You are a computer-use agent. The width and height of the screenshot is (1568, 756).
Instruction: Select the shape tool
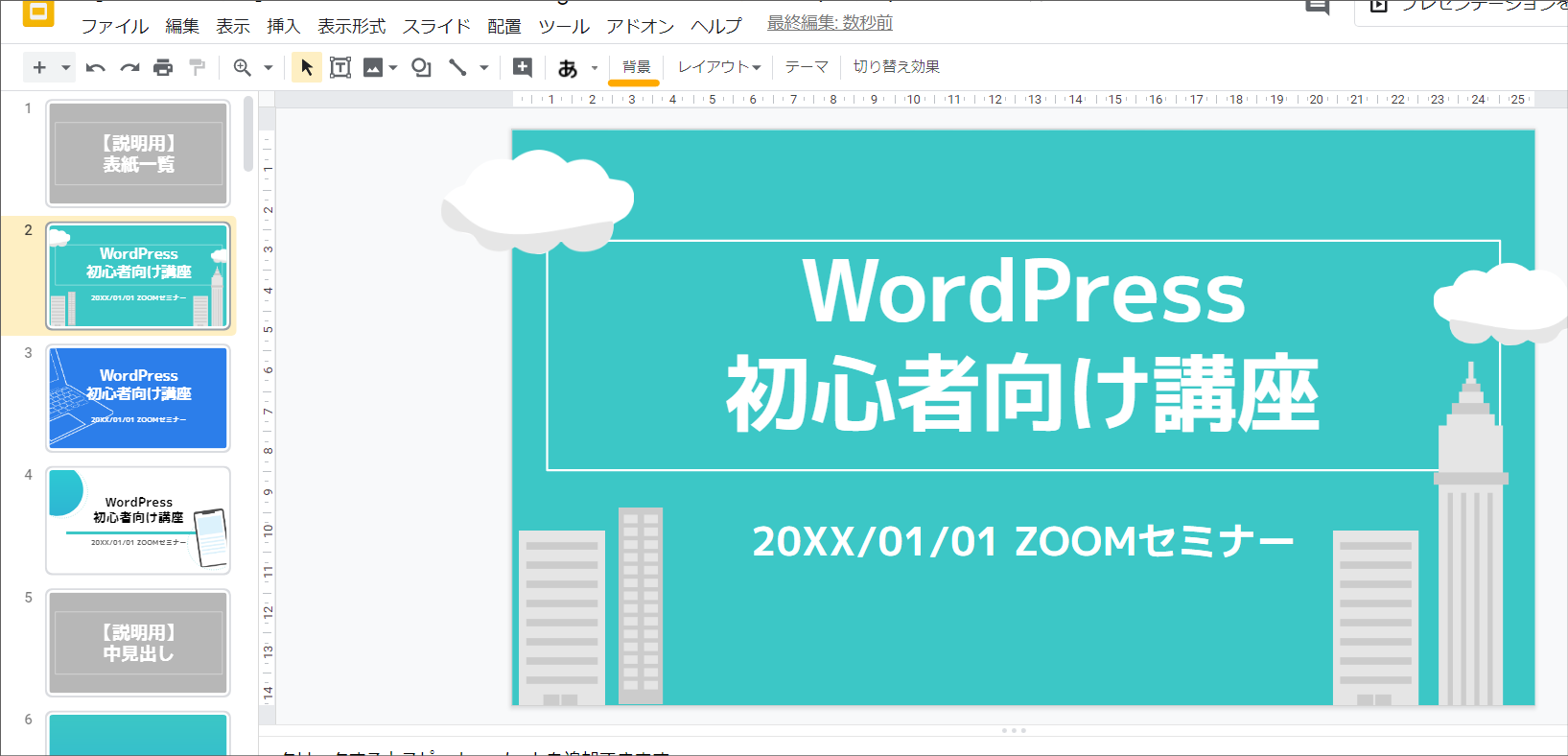[x=421, y=67]
